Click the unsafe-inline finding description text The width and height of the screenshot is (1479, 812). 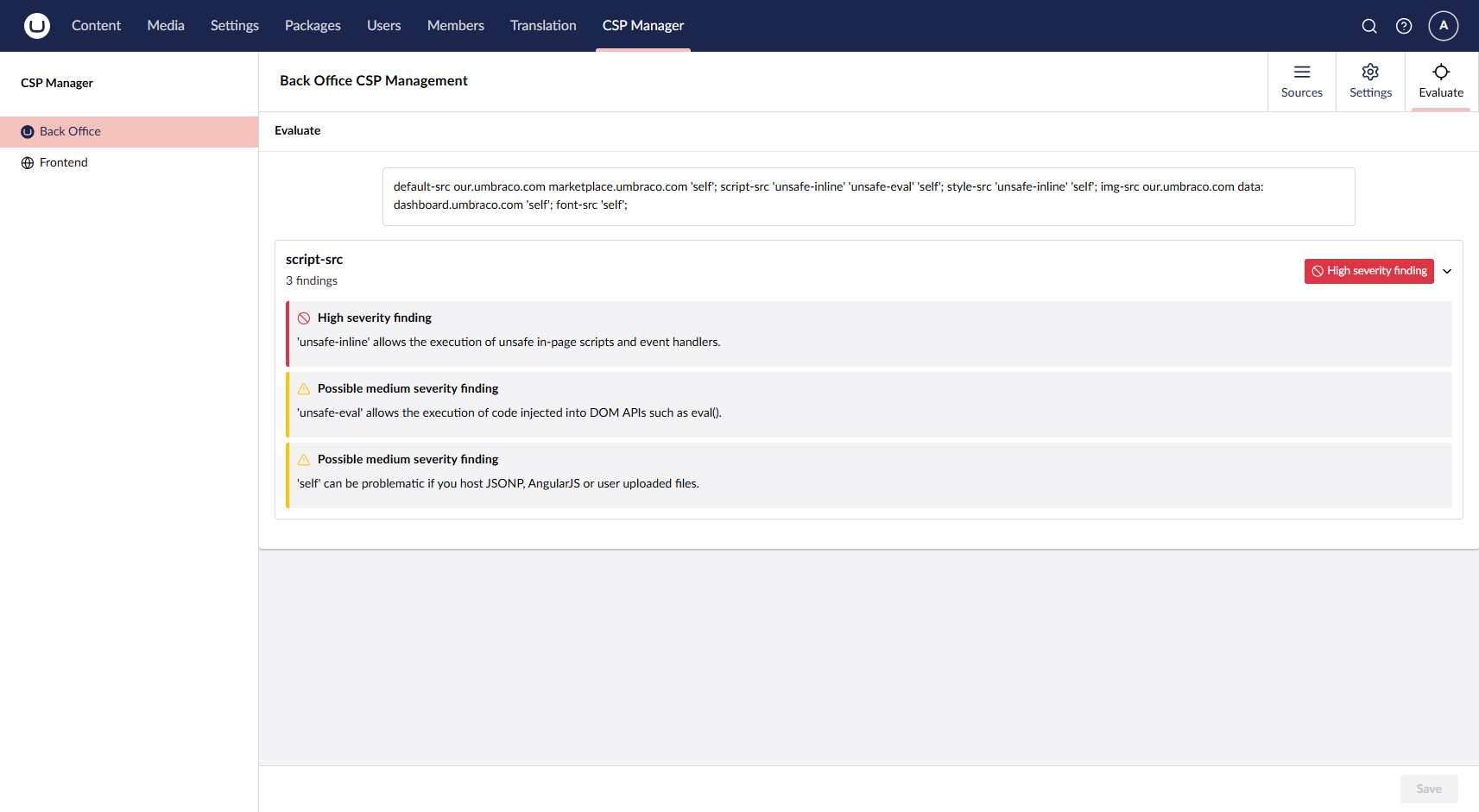click(509, 343)
